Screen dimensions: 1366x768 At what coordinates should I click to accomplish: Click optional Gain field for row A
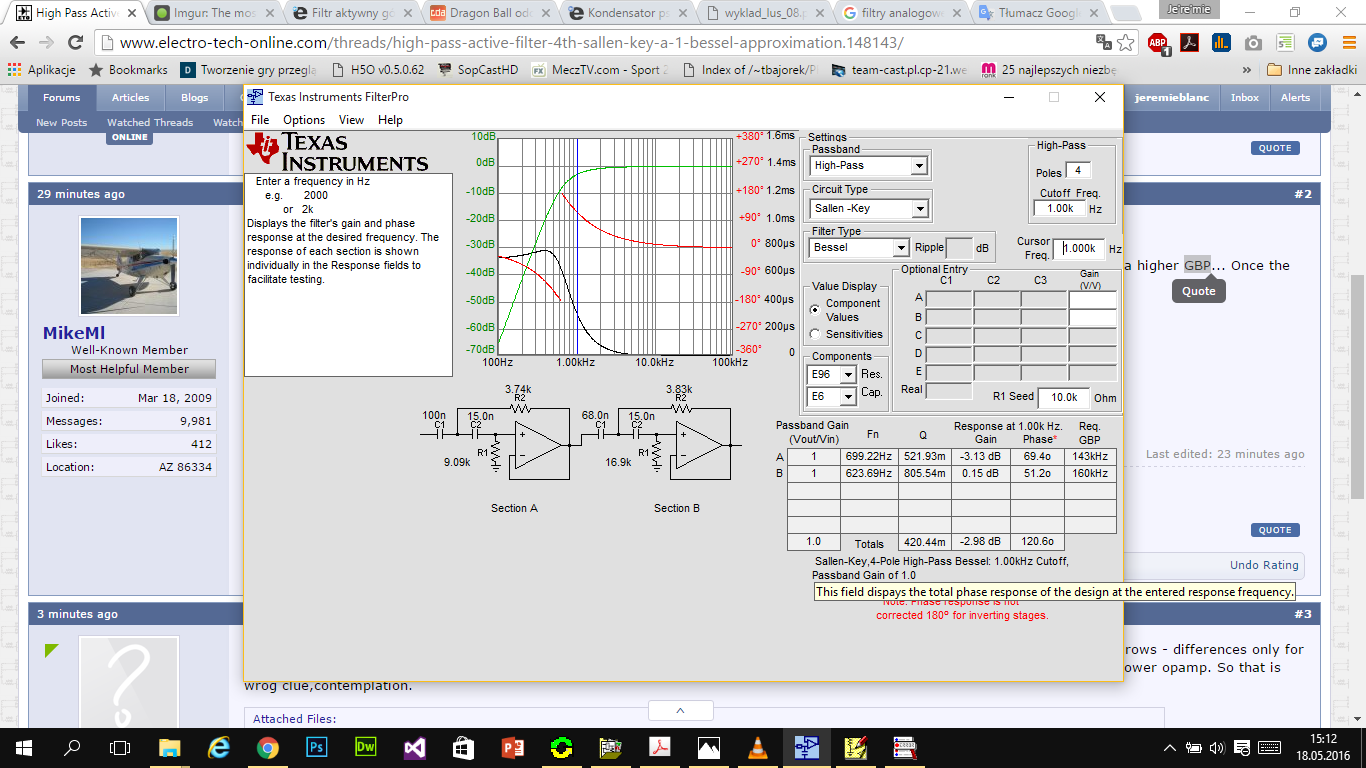[x=1092, y=298]
